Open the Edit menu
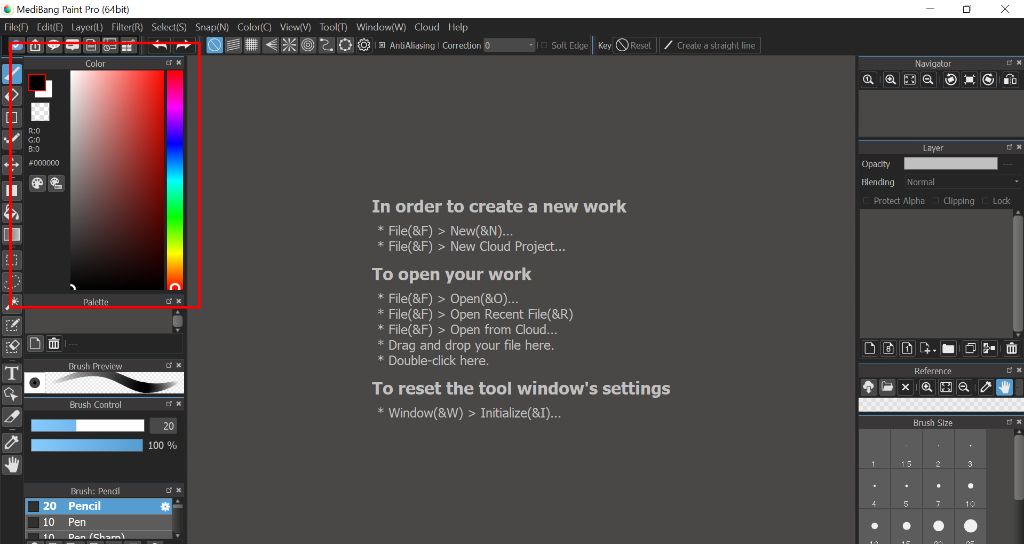The width and height of the screenshot is (1024, 544). 50,27
